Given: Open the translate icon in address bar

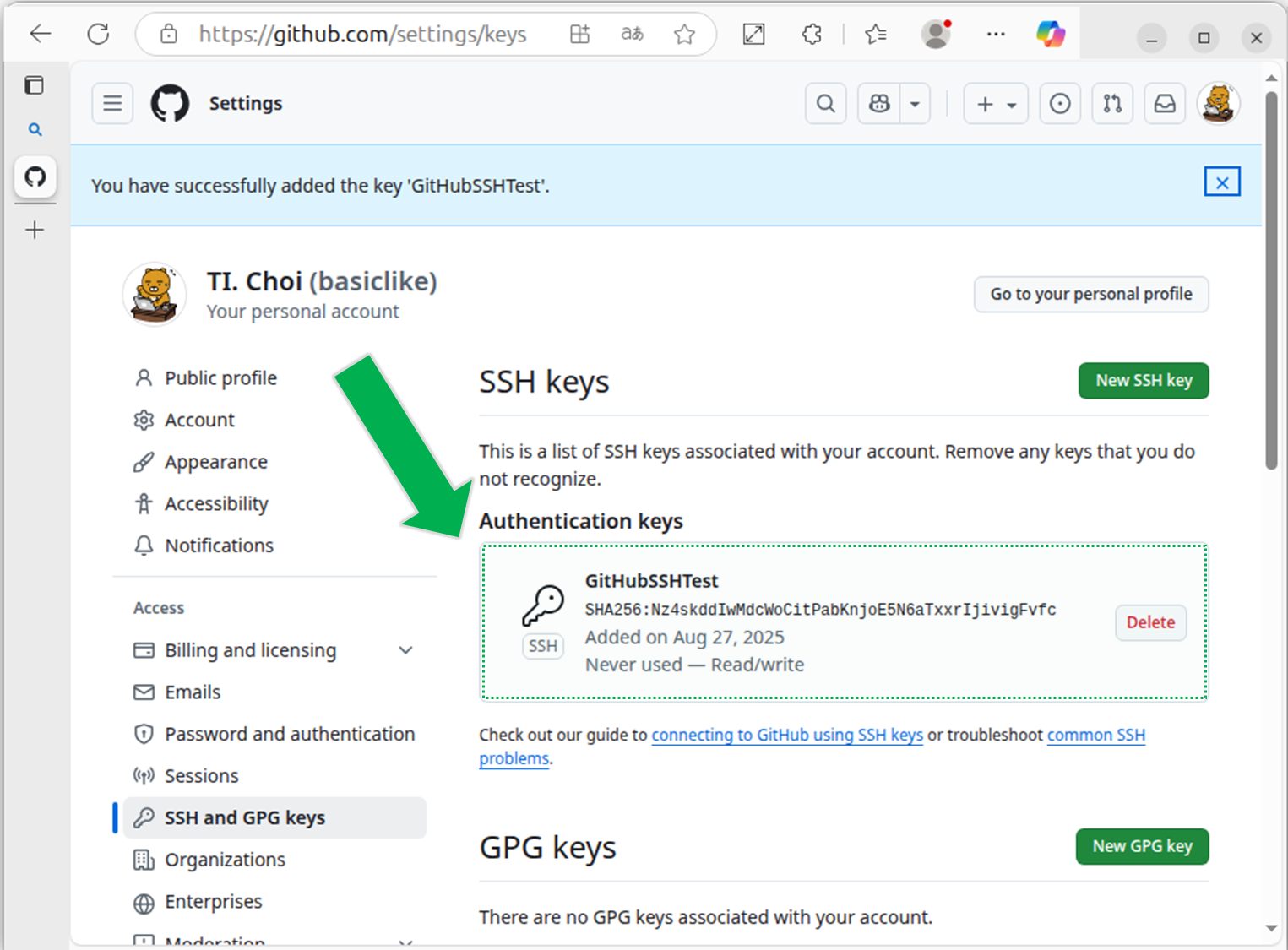Looking at the screenshot, I should point(632,34).
